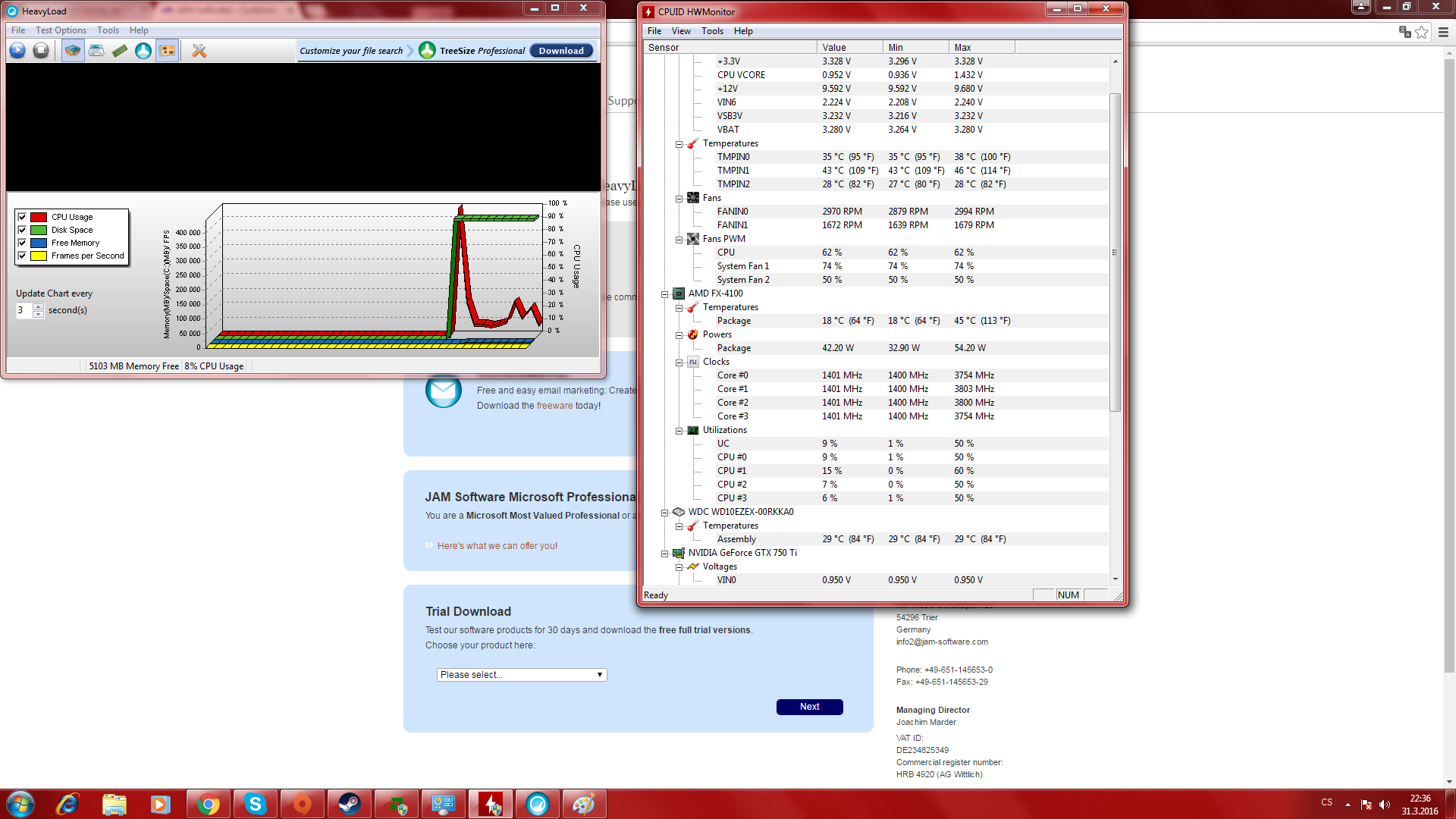Collapse the Powers node

(679, 335)
